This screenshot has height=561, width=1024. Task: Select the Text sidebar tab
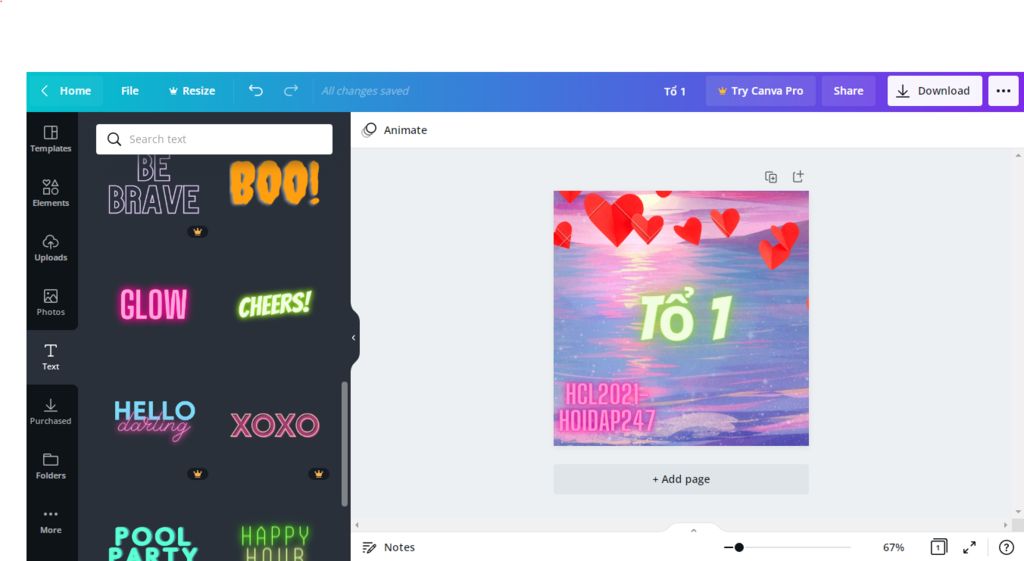pyautogui.click(x=51, y=357)
